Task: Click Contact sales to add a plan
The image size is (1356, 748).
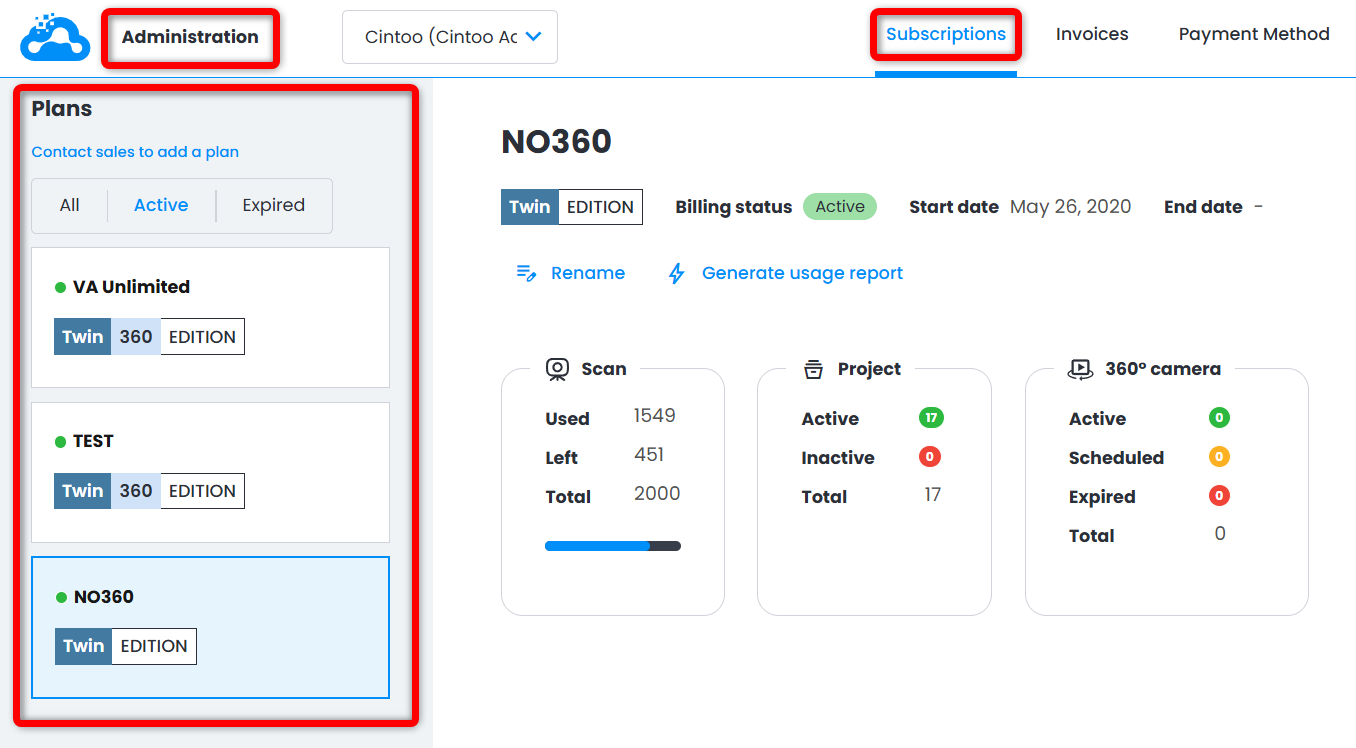Action: coord(135,152)
